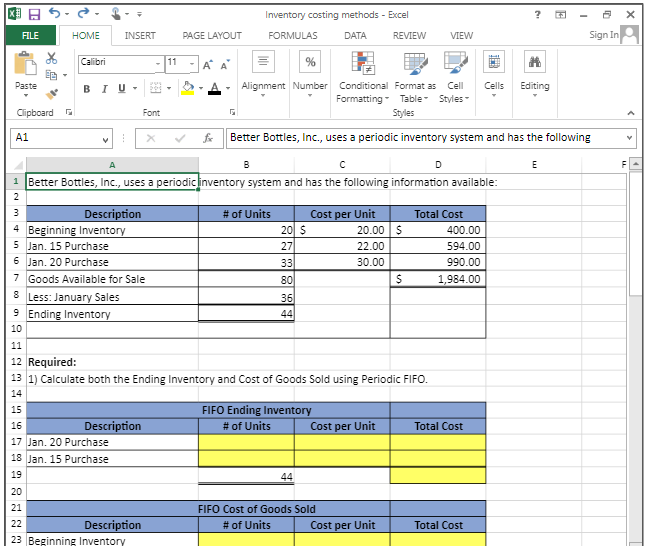The width and height of the screenshot is (649, 549).
Task: Open the Number percent group button
Action: 310,75
